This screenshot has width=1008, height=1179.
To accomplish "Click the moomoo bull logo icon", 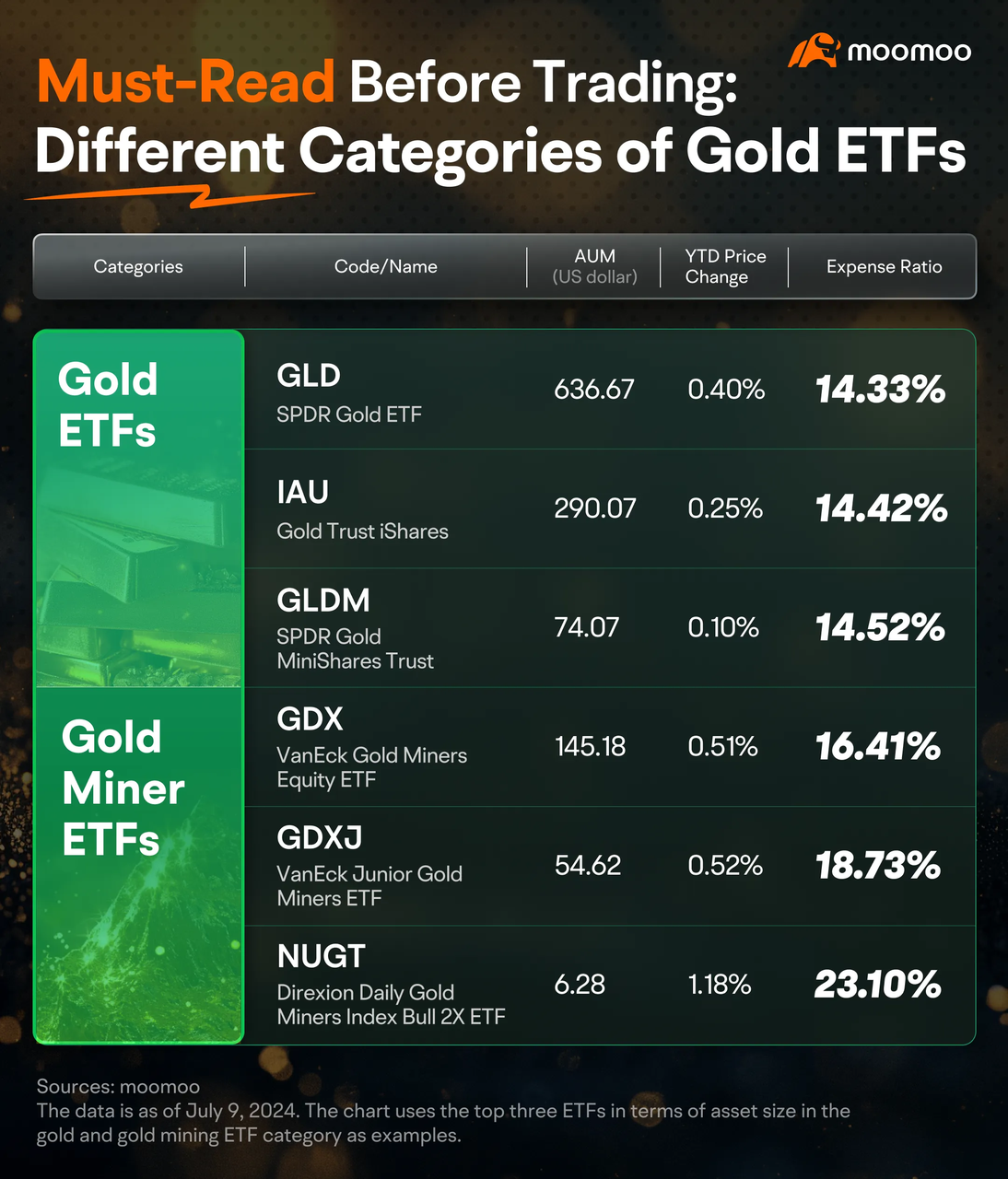I will tap(812, 51).
